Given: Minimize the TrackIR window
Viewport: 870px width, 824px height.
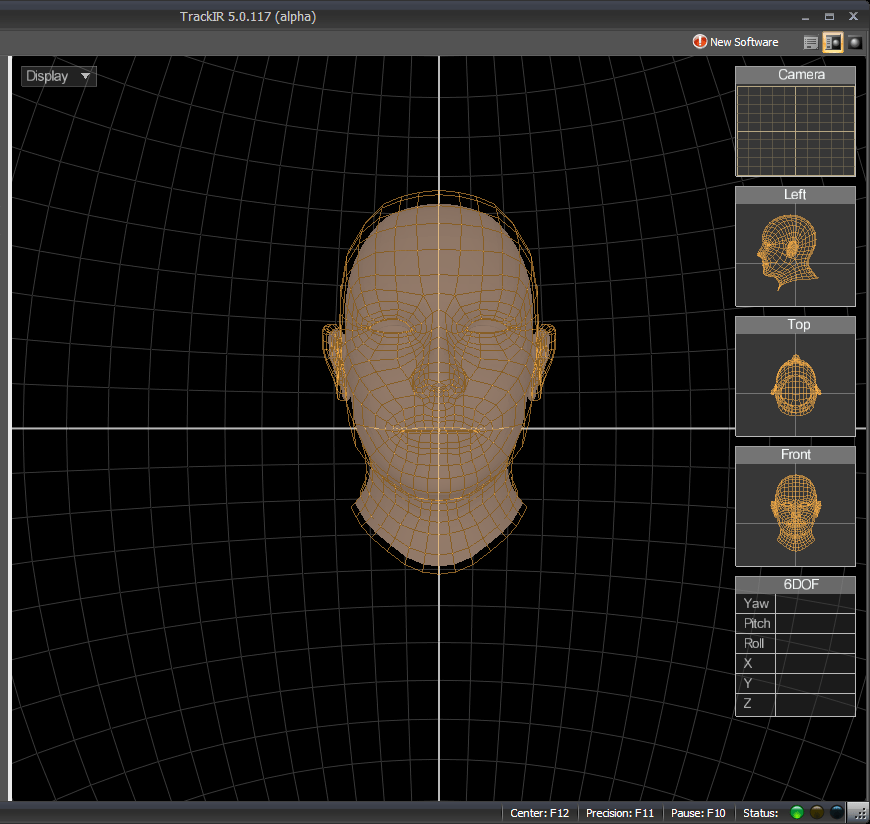Looking at the screenshot, I should point(805,17).
